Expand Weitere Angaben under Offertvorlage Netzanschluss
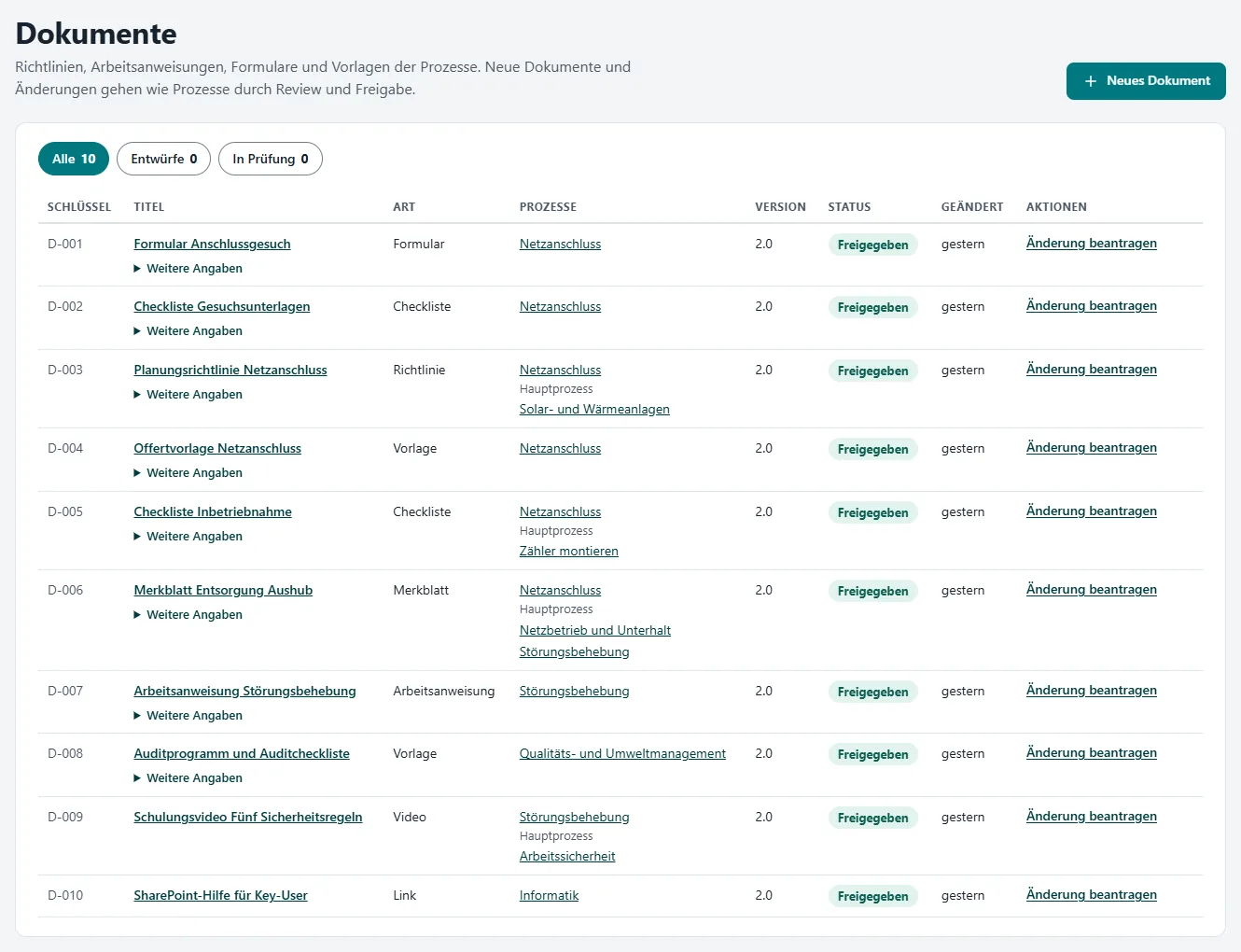Screen dimensions: 1241x952 click(x=188, y=473)
